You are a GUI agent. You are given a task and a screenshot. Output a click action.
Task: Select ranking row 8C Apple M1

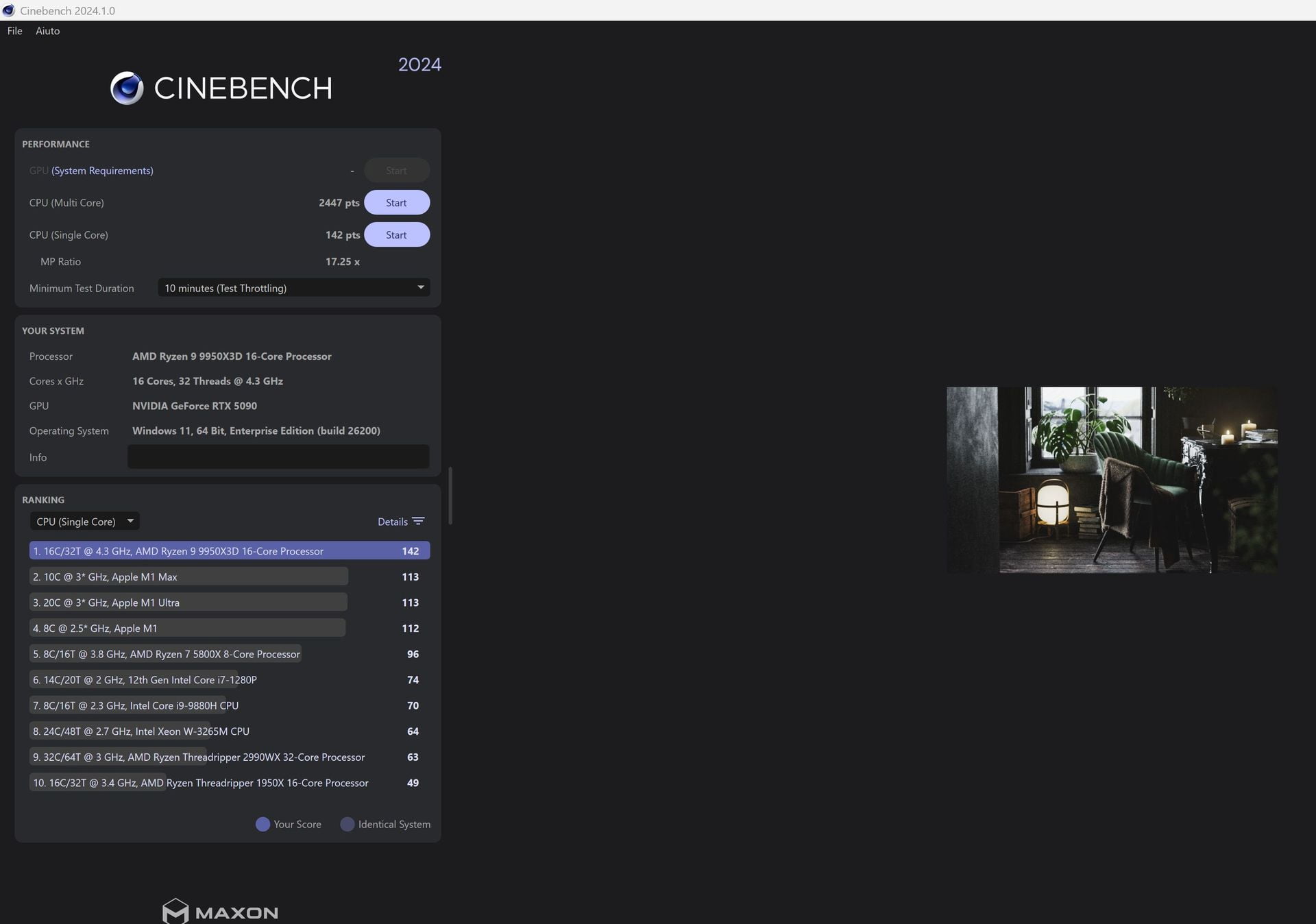[230, 629]
